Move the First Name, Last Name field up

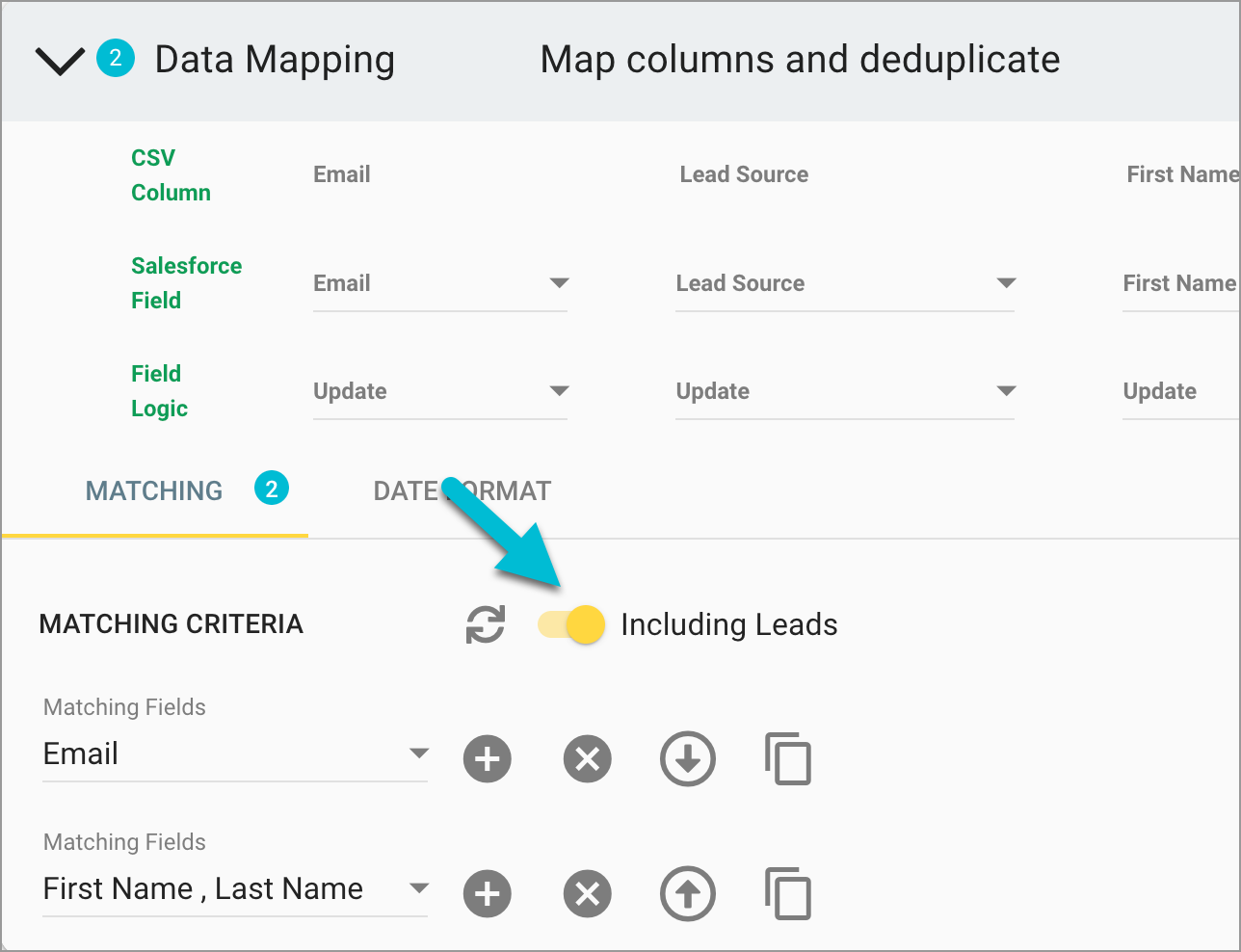pyautogui.click(x=687, y=893)
